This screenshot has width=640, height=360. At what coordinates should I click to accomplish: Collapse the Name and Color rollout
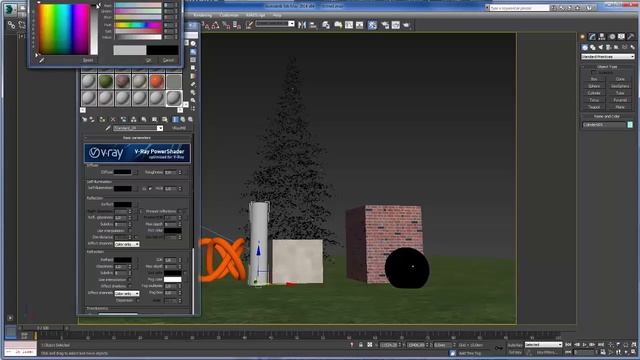click(x=607, y=117)
